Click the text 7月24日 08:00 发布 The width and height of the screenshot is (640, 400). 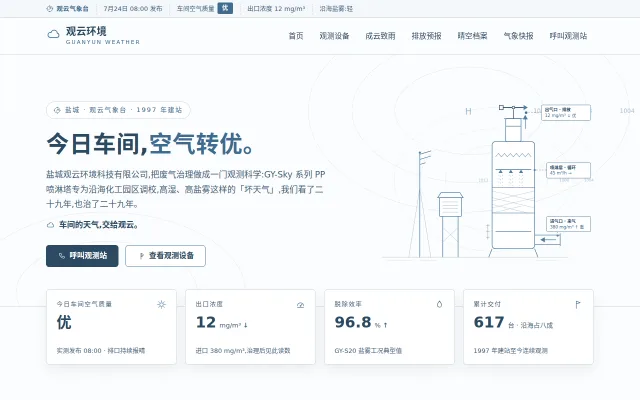click(x=133, y=9)
